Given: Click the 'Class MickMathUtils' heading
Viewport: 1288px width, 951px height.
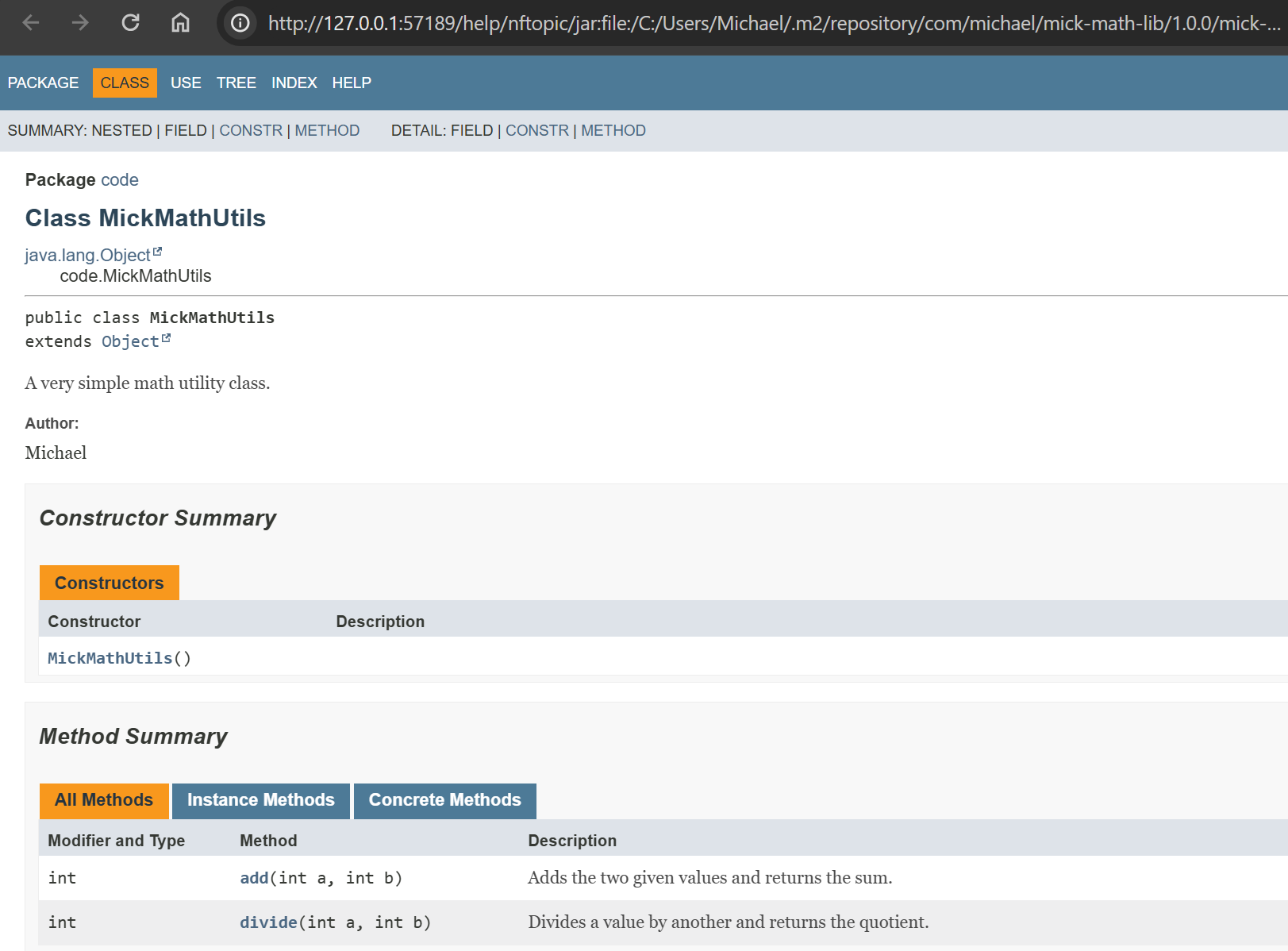Looking at the screenshot, I should pyautogui.click(x=145, y=218).
